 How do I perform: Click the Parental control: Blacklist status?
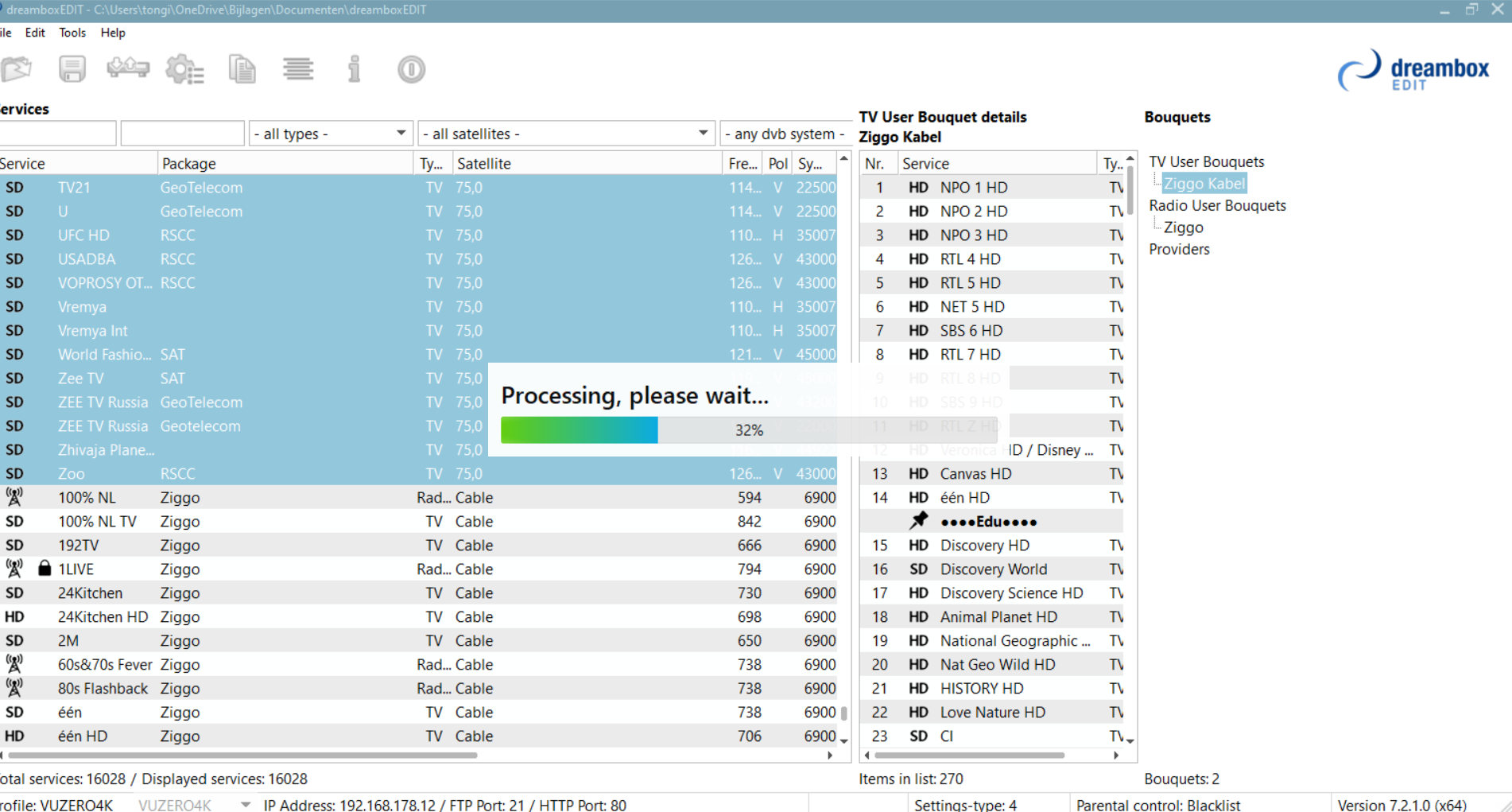[1157, 805]
